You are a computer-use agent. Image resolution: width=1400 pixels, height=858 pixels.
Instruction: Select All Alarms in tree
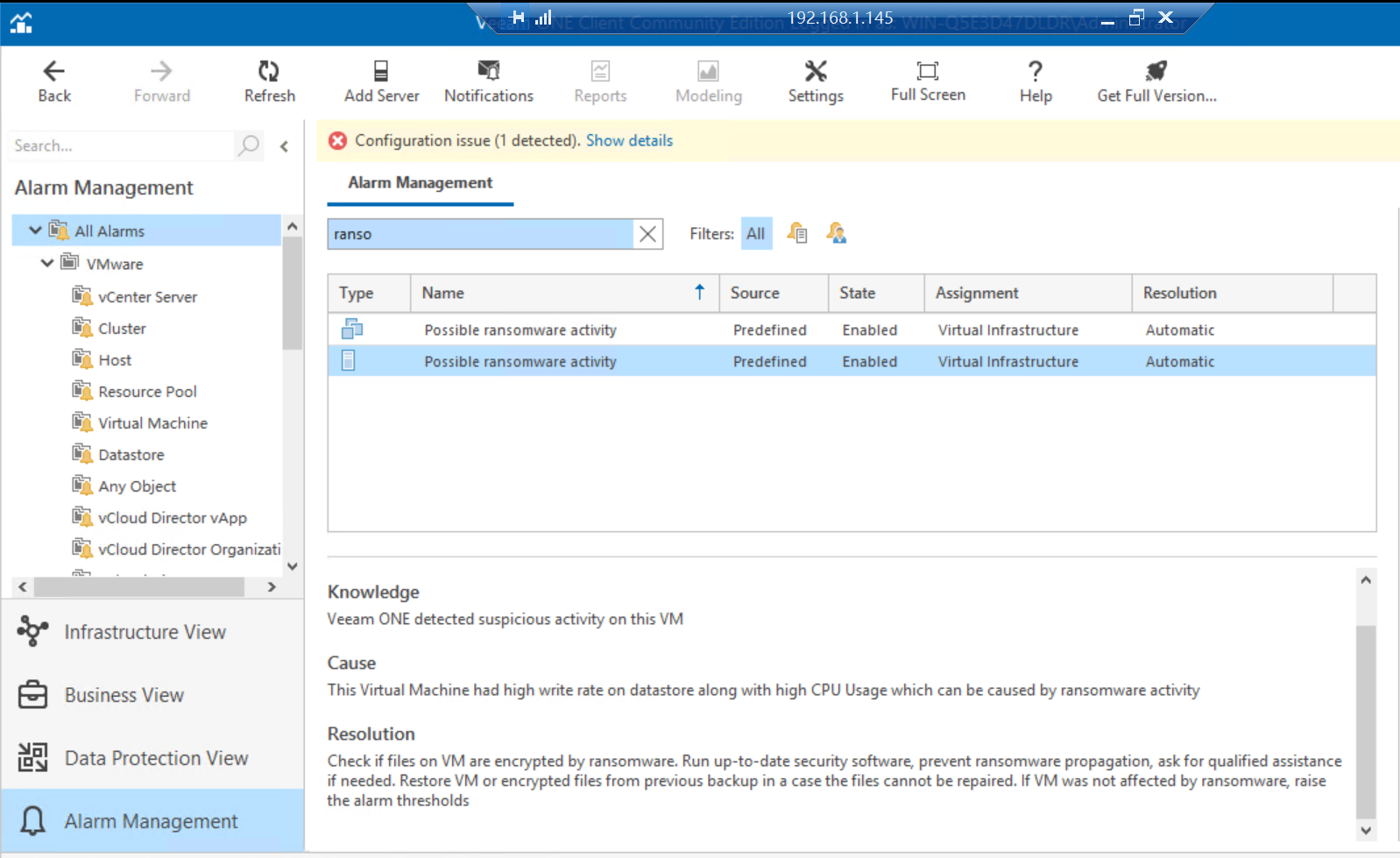(109, 230)
